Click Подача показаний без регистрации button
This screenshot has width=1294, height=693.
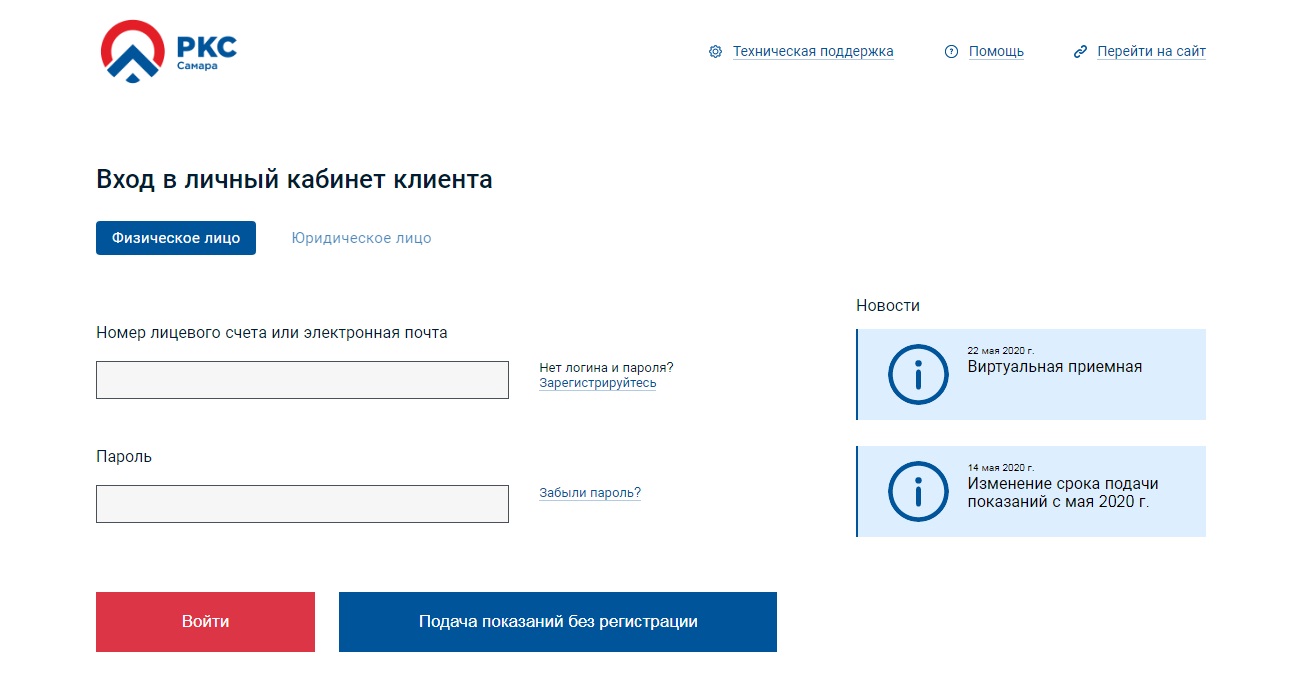click(558, 622)
